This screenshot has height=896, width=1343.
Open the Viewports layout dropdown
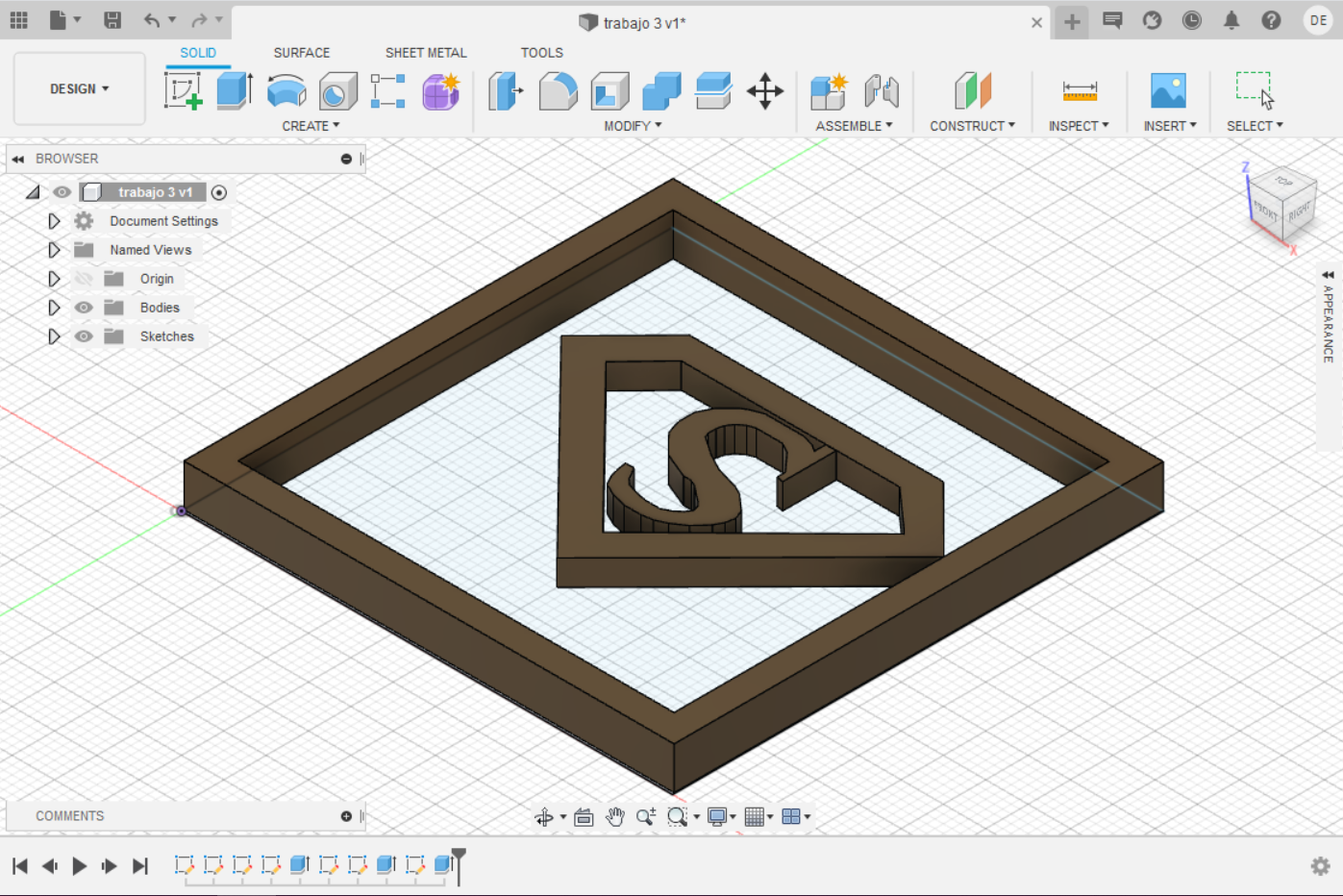pyautogui.click(x=796, y=817)
